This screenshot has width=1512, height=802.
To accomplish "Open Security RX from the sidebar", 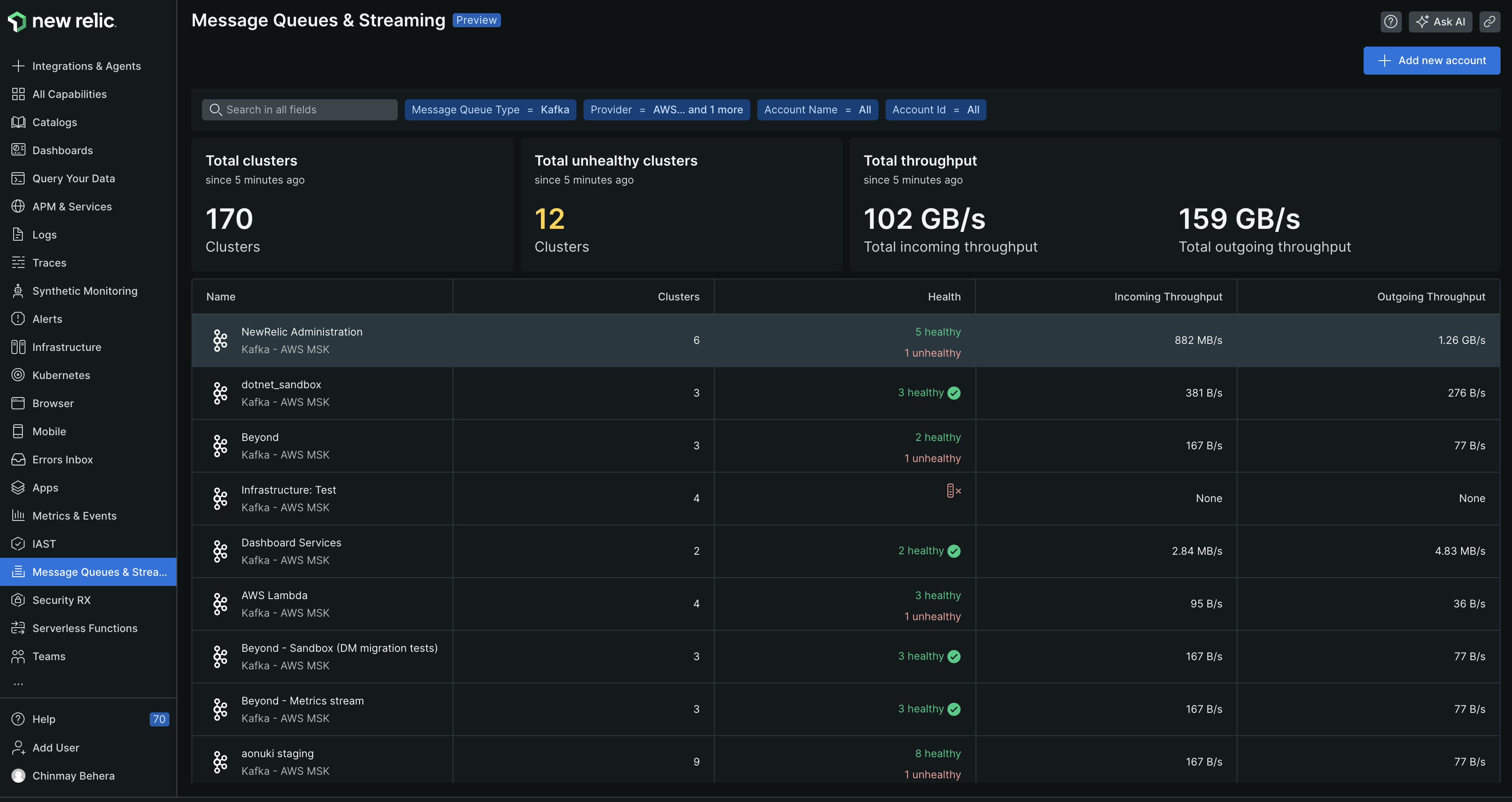I will click(61, 600).
